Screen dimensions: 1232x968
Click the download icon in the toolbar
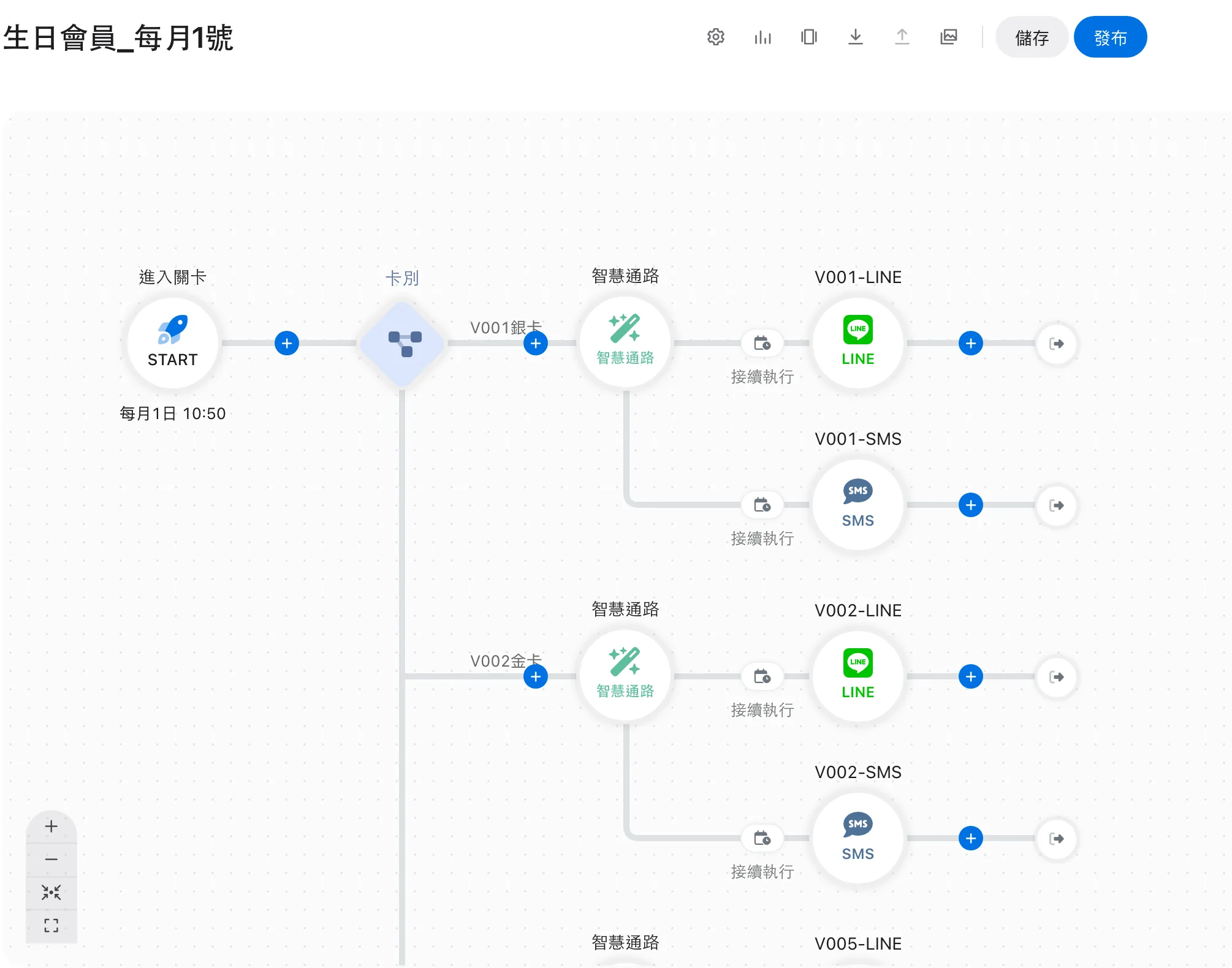point(856,37)
